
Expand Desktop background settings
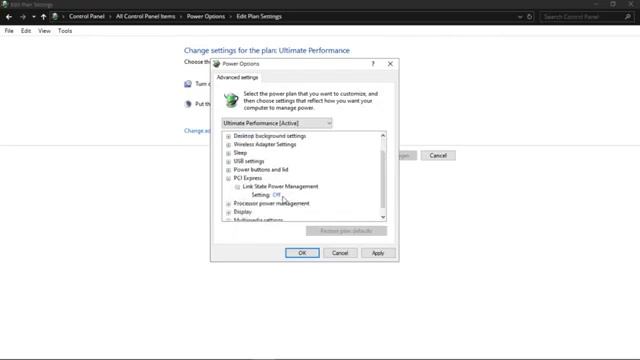(229, 136)
